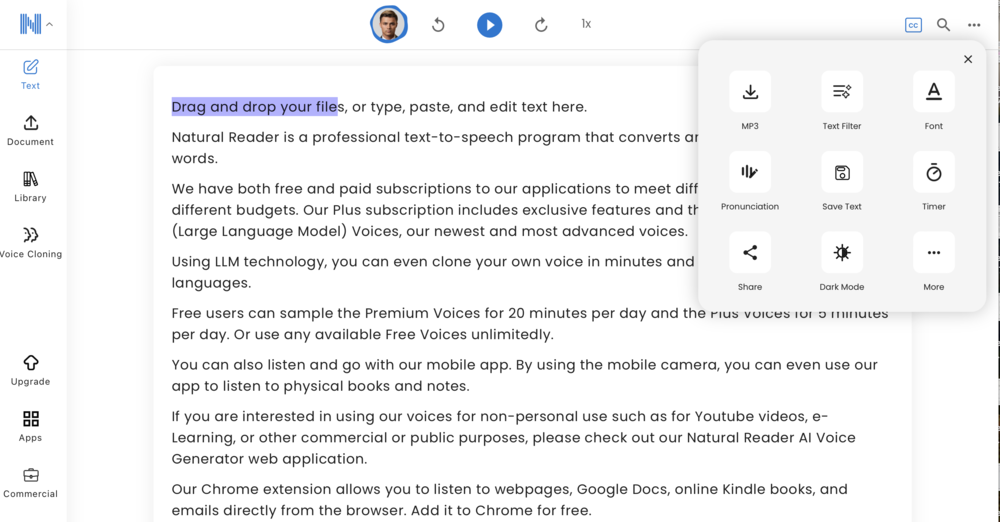Open the search magnifier icon
The width and height of the screenshot is (1000, 522).
point(943,25)
